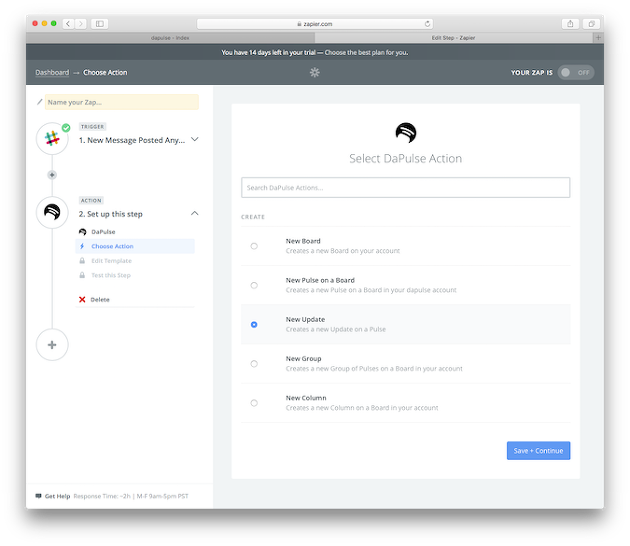Collapse the action step with its chevron
630x546 pixels.
point(194,213)
